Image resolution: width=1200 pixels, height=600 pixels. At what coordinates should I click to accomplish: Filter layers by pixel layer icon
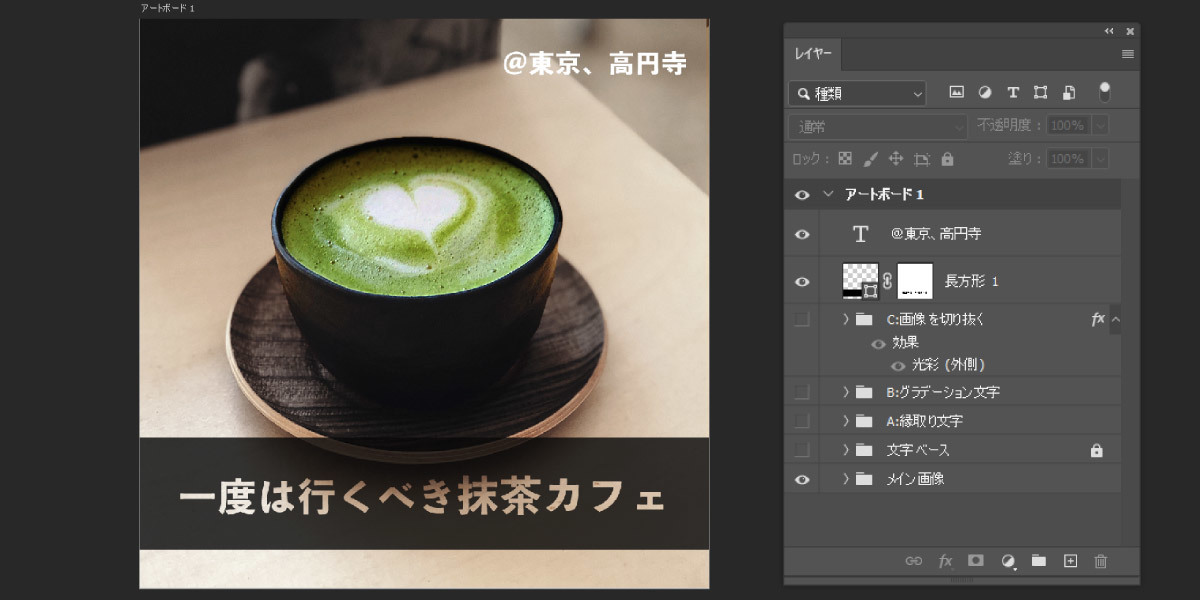pyautogui.click(x=956, y=93)
